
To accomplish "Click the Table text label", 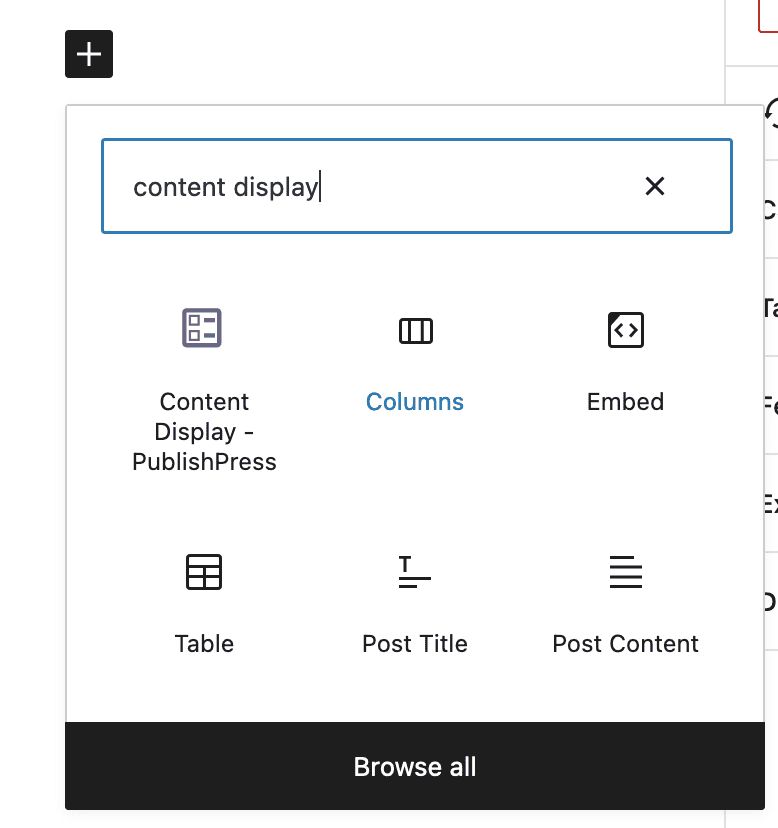I will (x=204, y=644).
